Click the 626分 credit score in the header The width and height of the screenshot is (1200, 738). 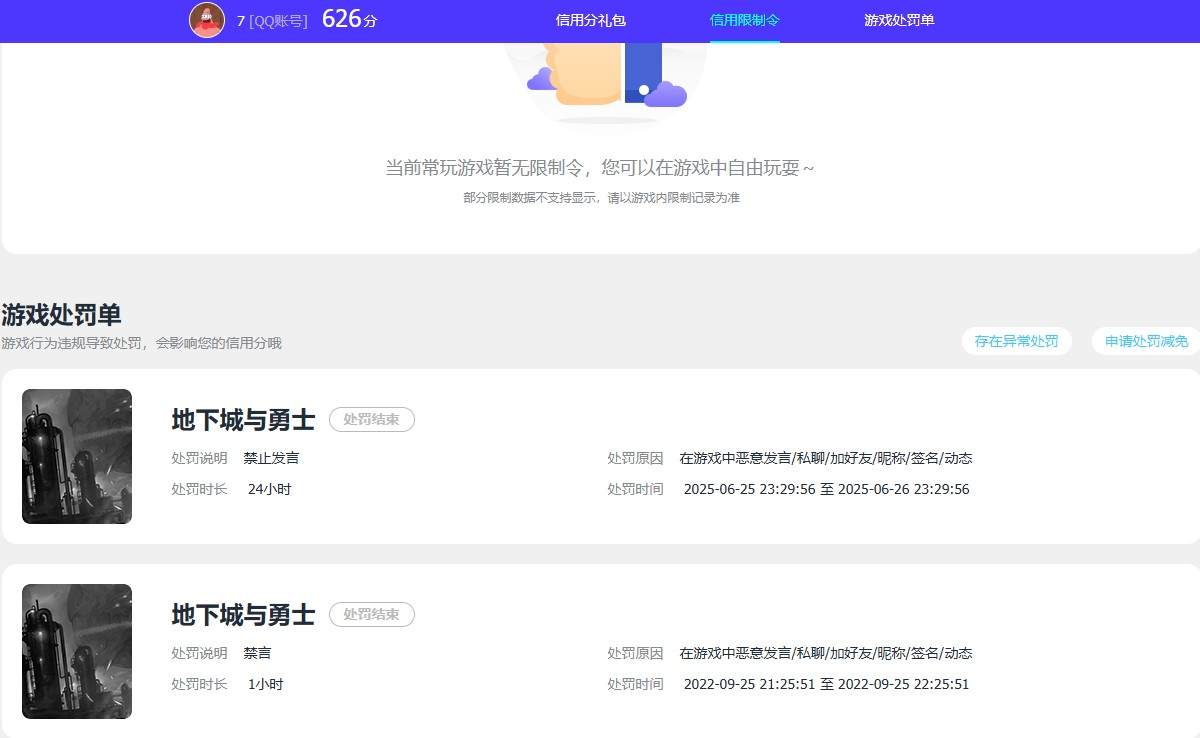[350, 19]
